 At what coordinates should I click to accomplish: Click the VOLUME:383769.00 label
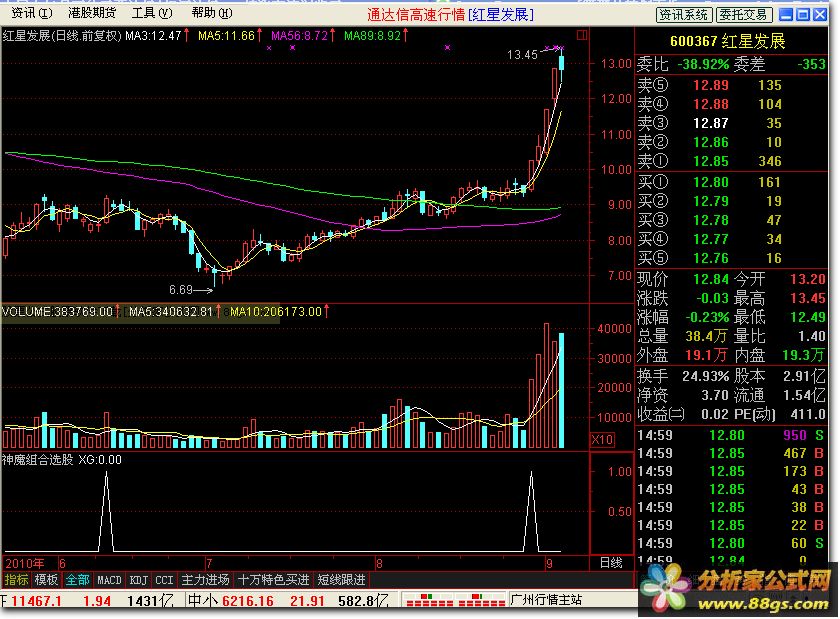point(60,311)
